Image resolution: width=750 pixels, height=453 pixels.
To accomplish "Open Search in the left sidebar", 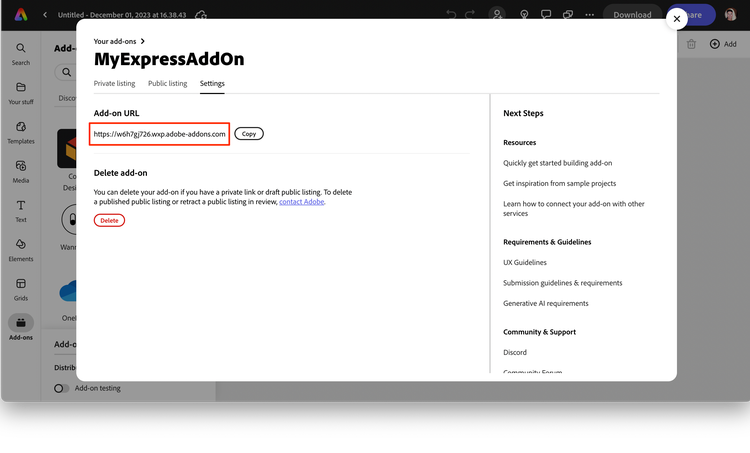I will (21, 54).
